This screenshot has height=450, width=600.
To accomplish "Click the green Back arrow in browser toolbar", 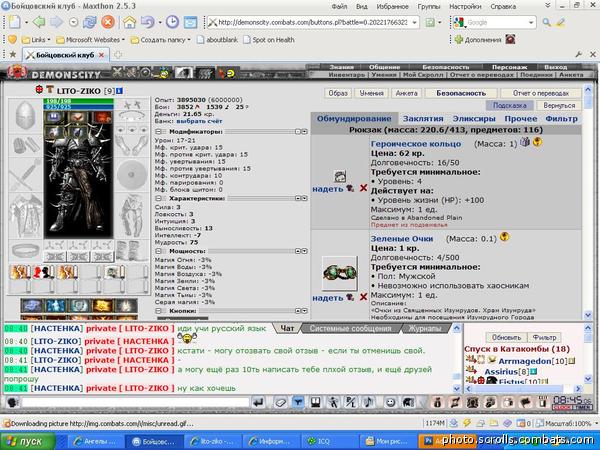I will tap(39, 22).
